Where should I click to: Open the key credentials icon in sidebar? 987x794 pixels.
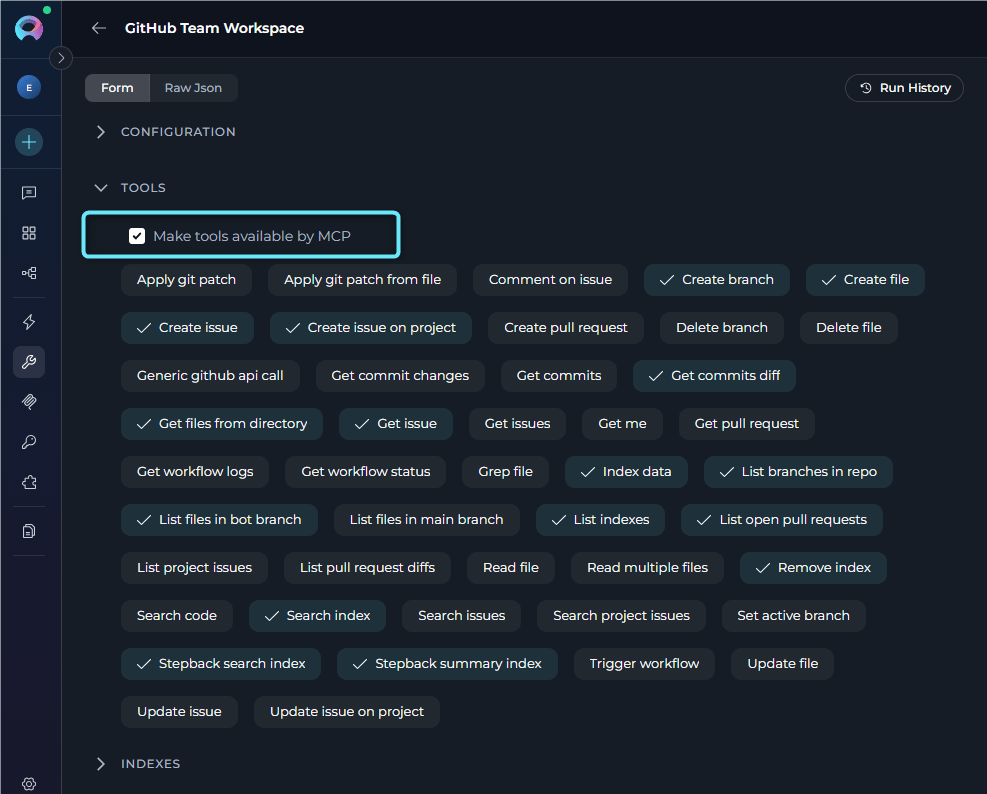coord(29,442)
